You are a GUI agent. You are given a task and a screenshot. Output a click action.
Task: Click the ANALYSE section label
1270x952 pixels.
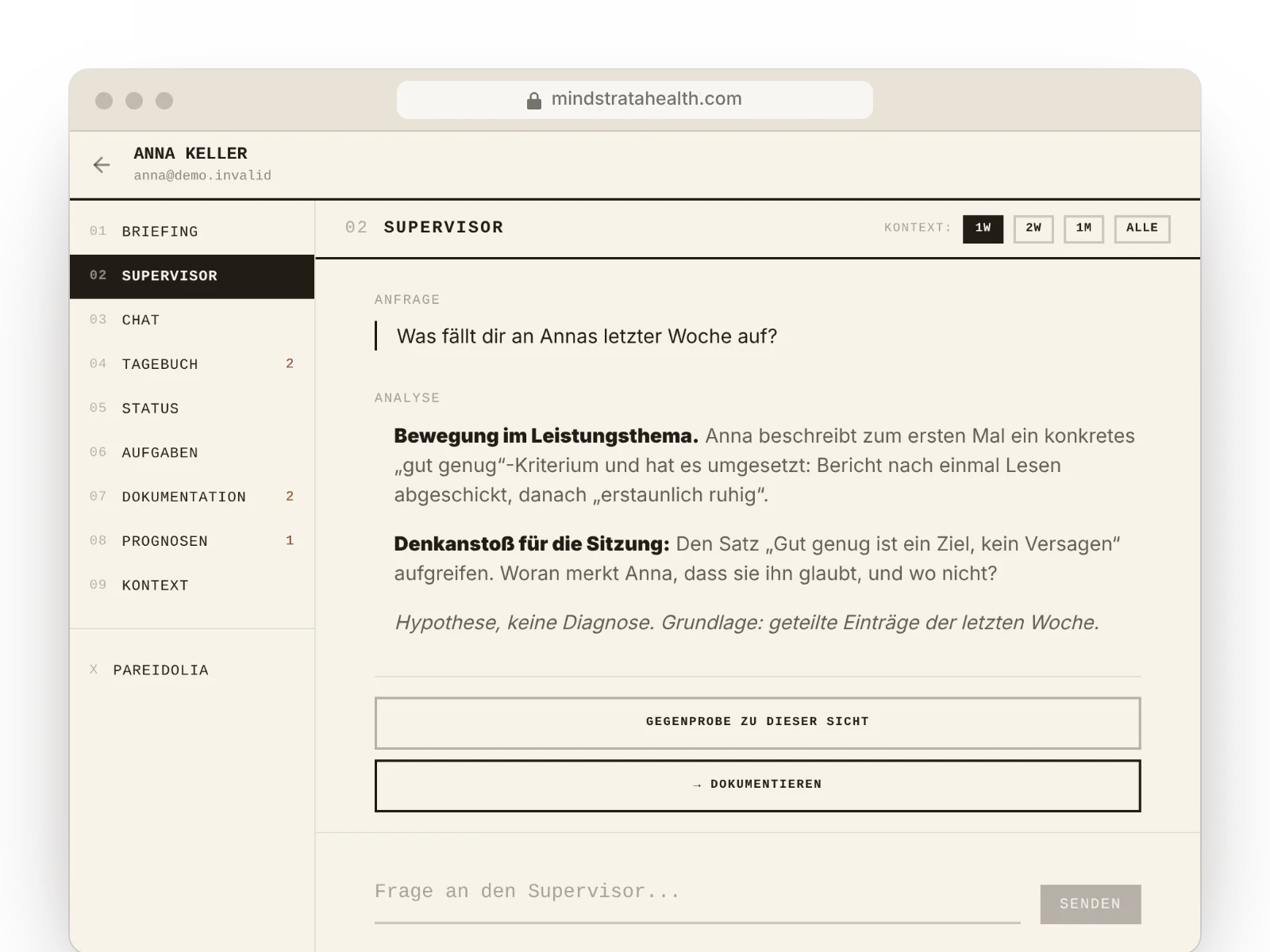[x=407, y=398]
